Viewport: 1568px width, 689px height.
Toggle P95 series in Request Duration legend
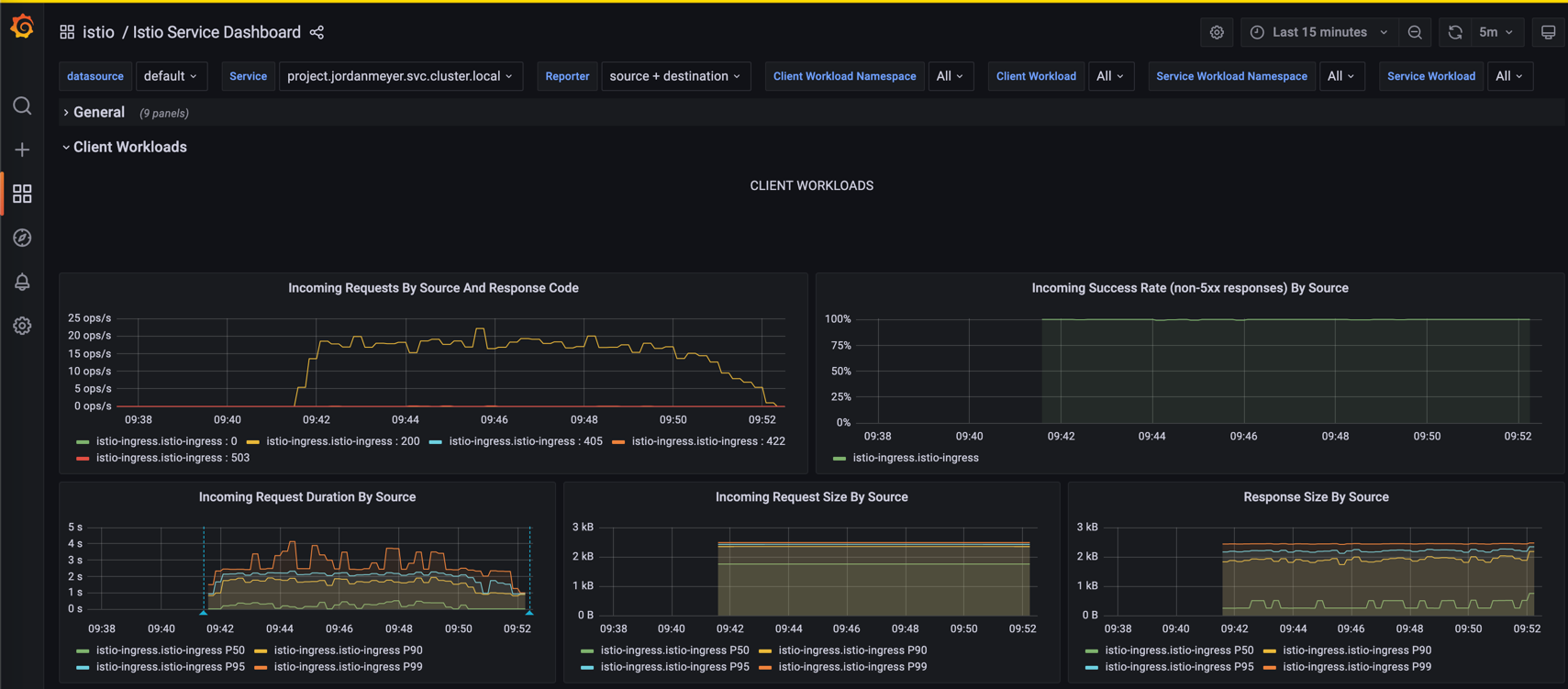(171, 667)
